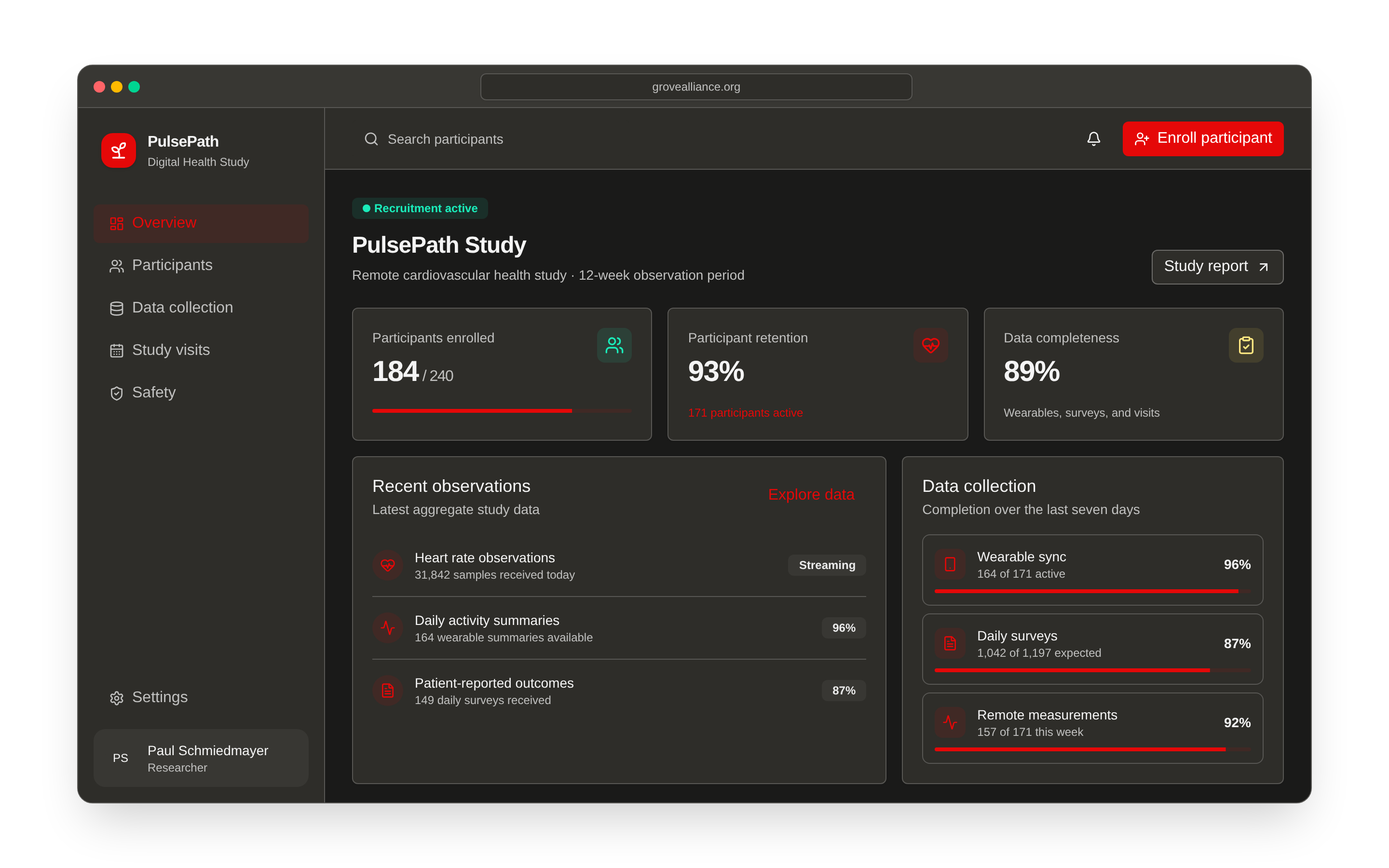
Task: Follow the Explore data link
Action: 811,494
